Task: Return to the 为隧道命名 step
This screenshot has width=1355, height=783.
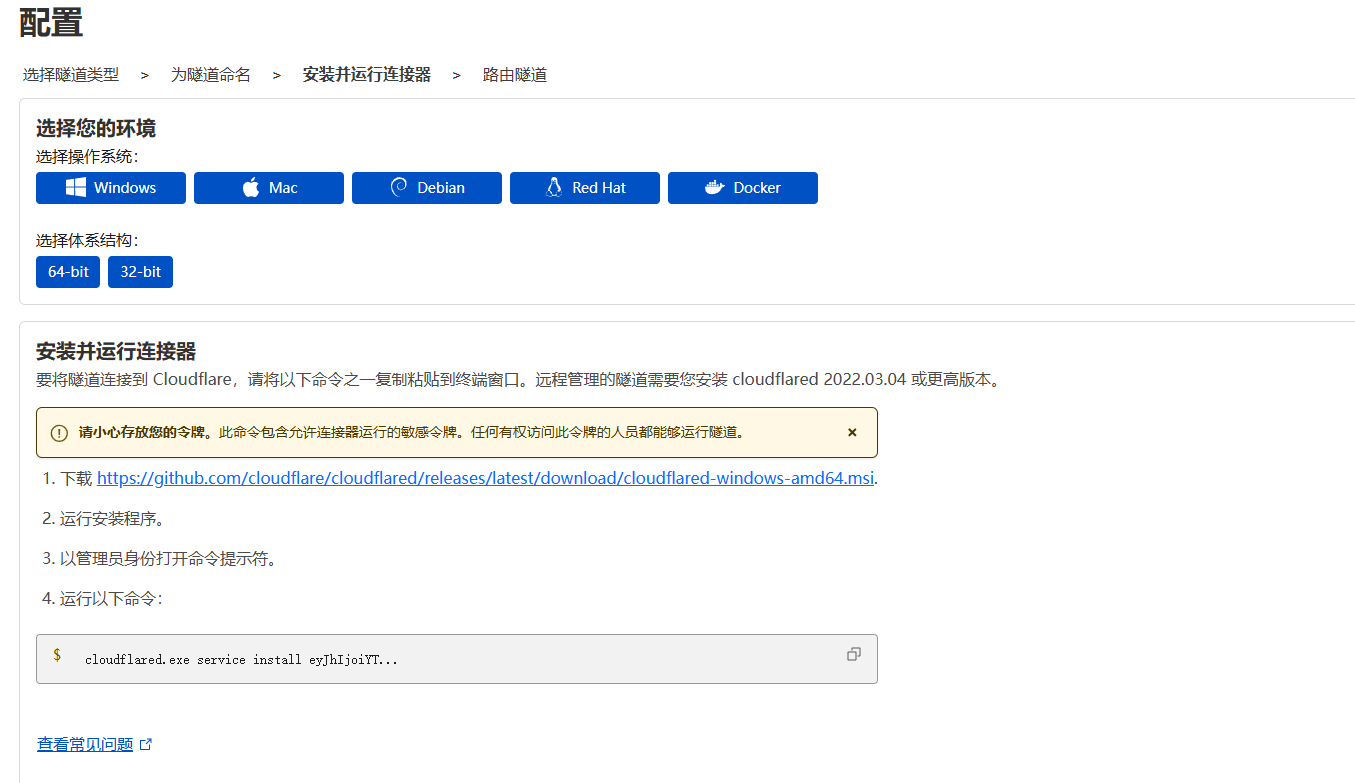Action: [211, 75]
